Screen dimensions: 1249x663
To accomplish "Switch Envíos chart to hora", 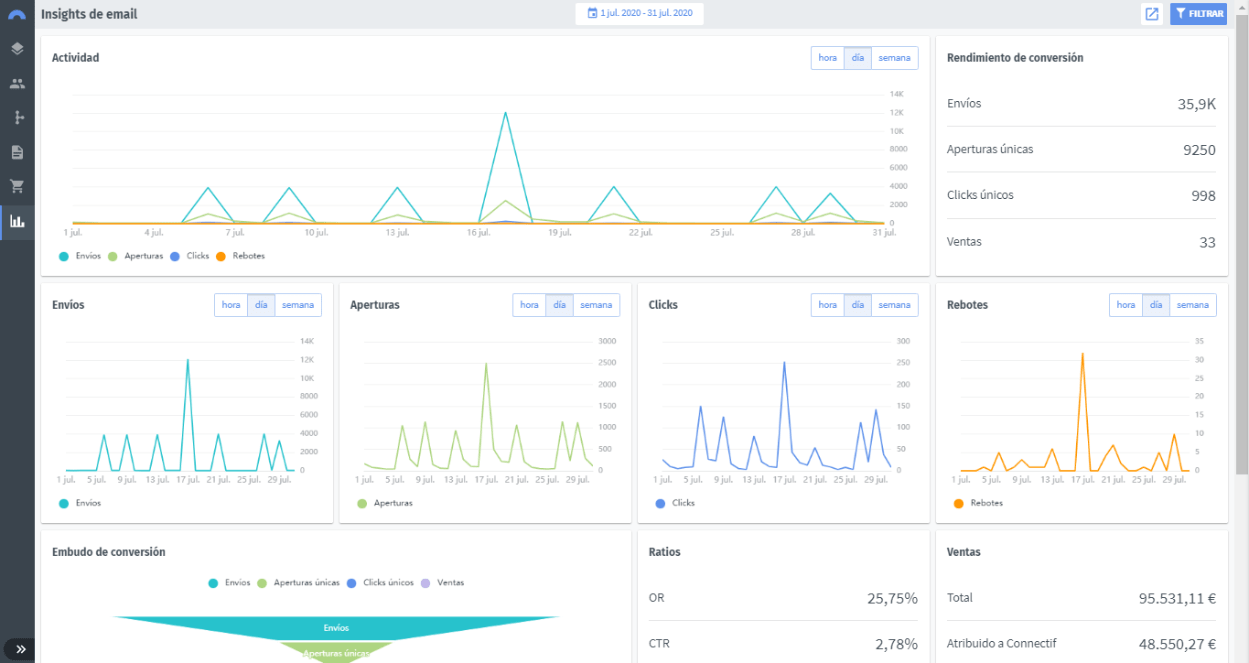I will coord(231,305).
